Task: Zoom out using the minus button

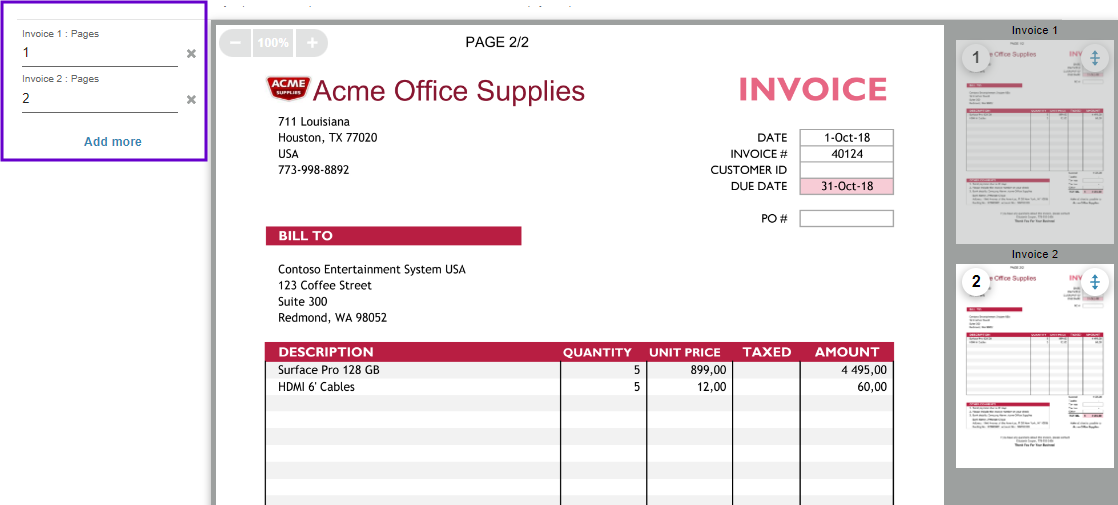Action: [x=235, y=43]
